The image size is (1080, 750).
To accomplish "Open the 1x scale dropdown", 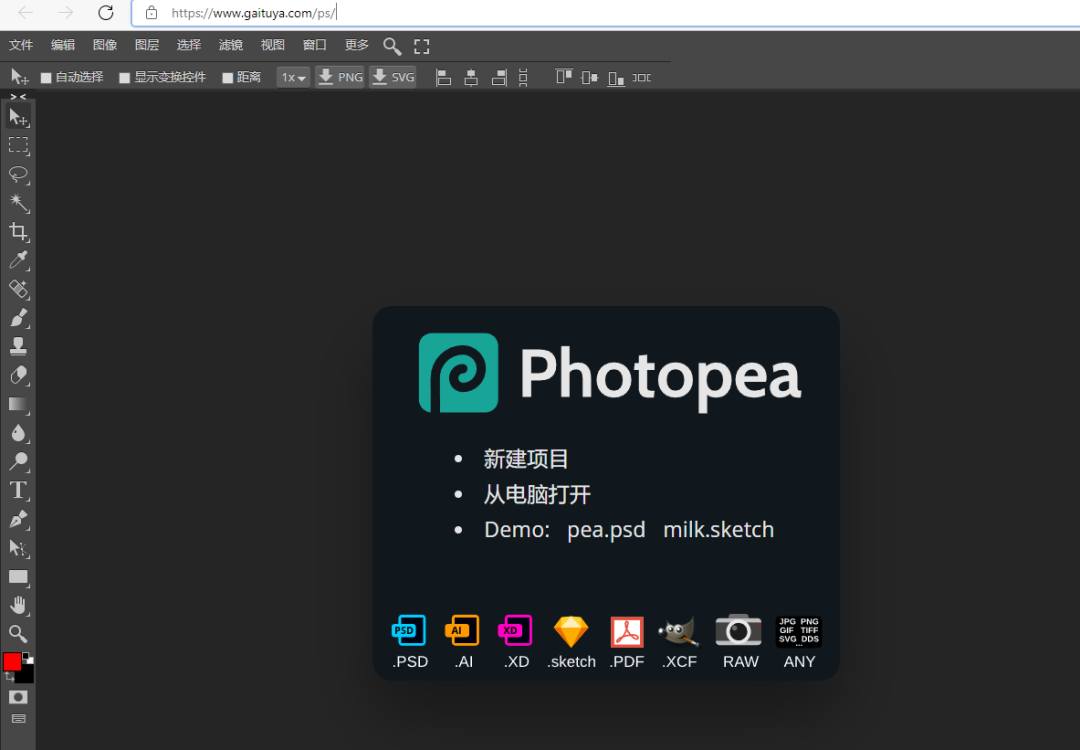I will [293, 77].
